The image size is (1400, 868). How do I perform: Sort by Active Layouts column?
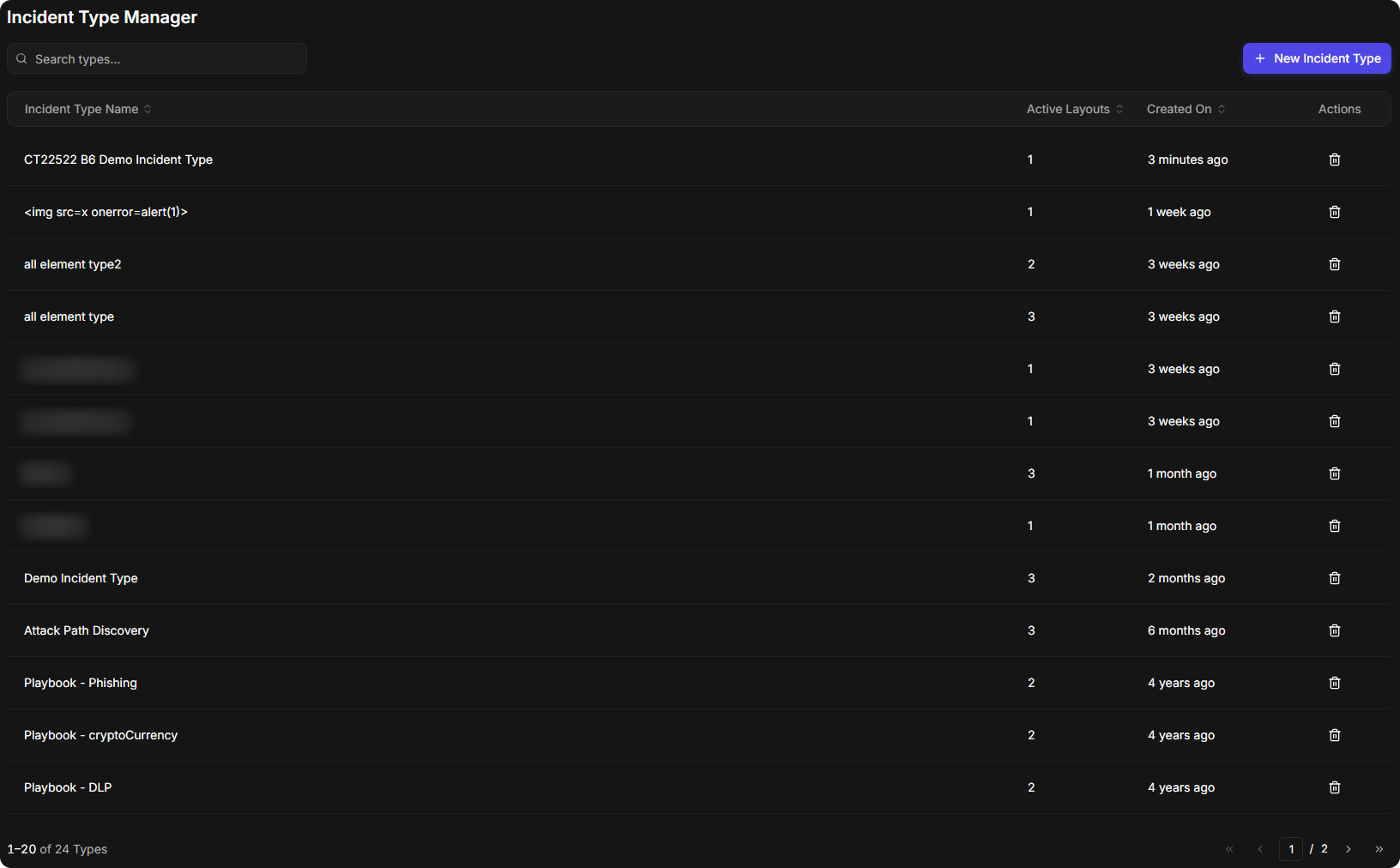click(1075, 109)
